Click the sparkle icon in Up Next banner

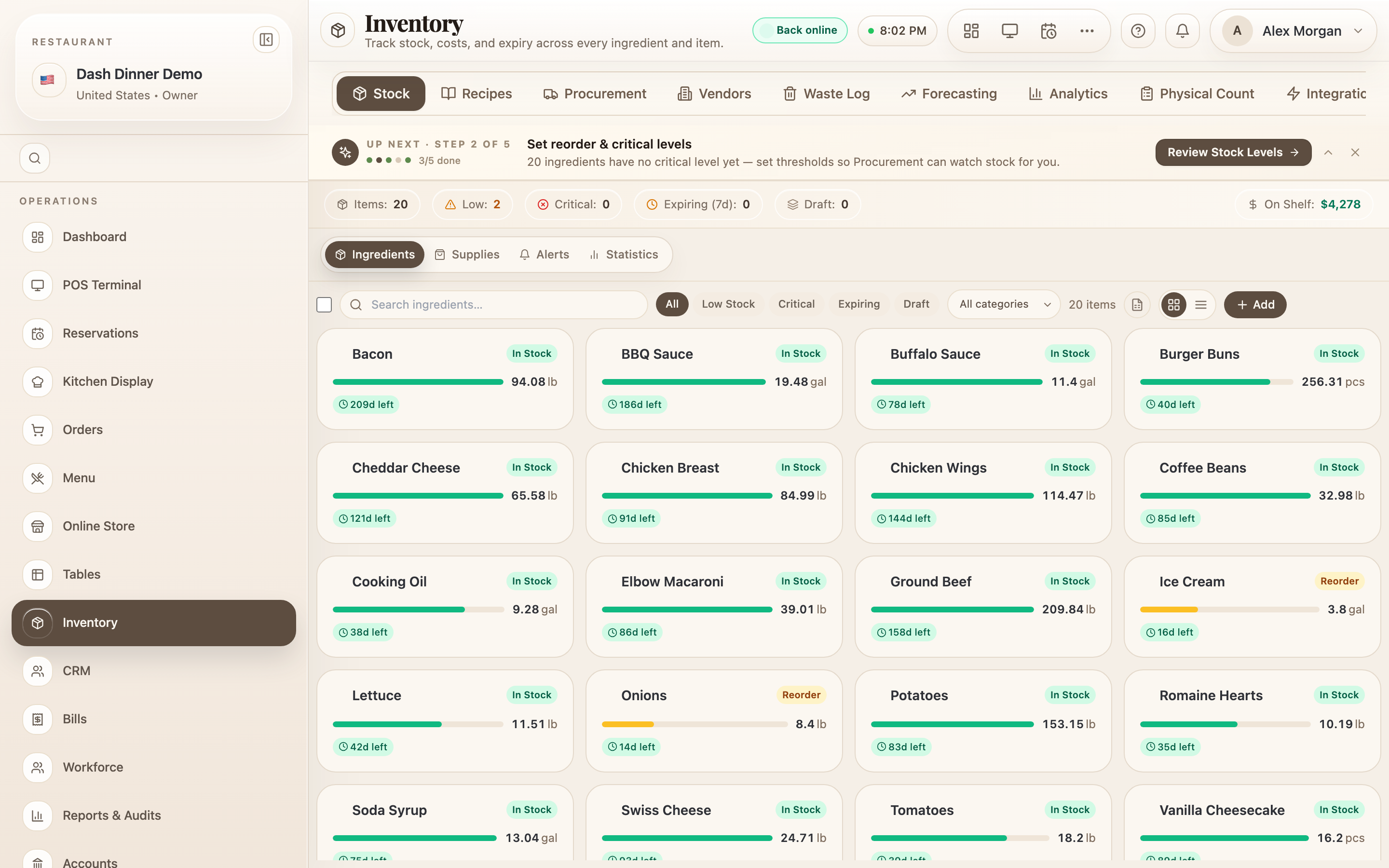[x=345, y=152]
